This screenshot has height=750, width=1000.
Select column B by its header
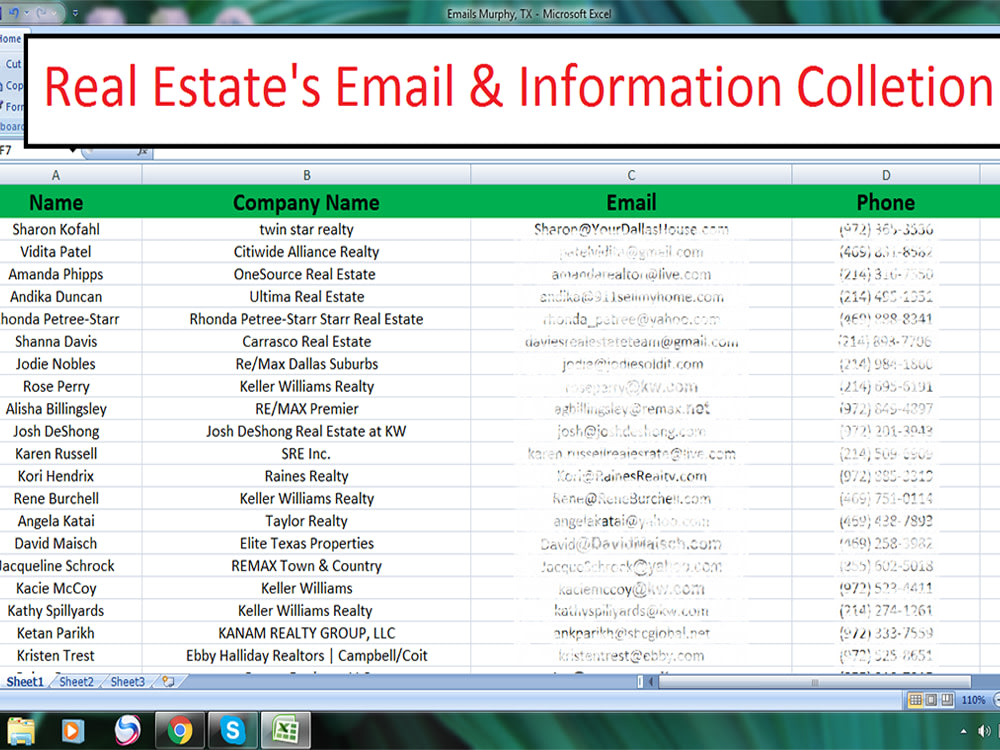click(x=306, y=175)
